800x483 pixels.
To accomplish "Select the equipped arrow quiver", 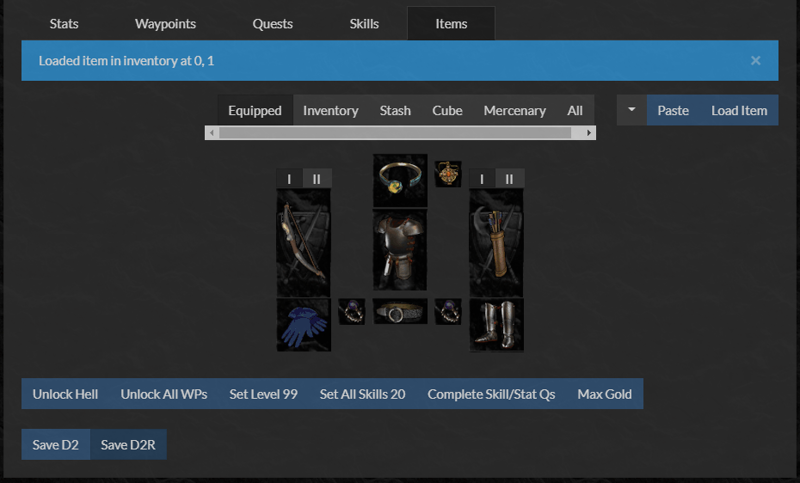I will [x=496, y=243].
